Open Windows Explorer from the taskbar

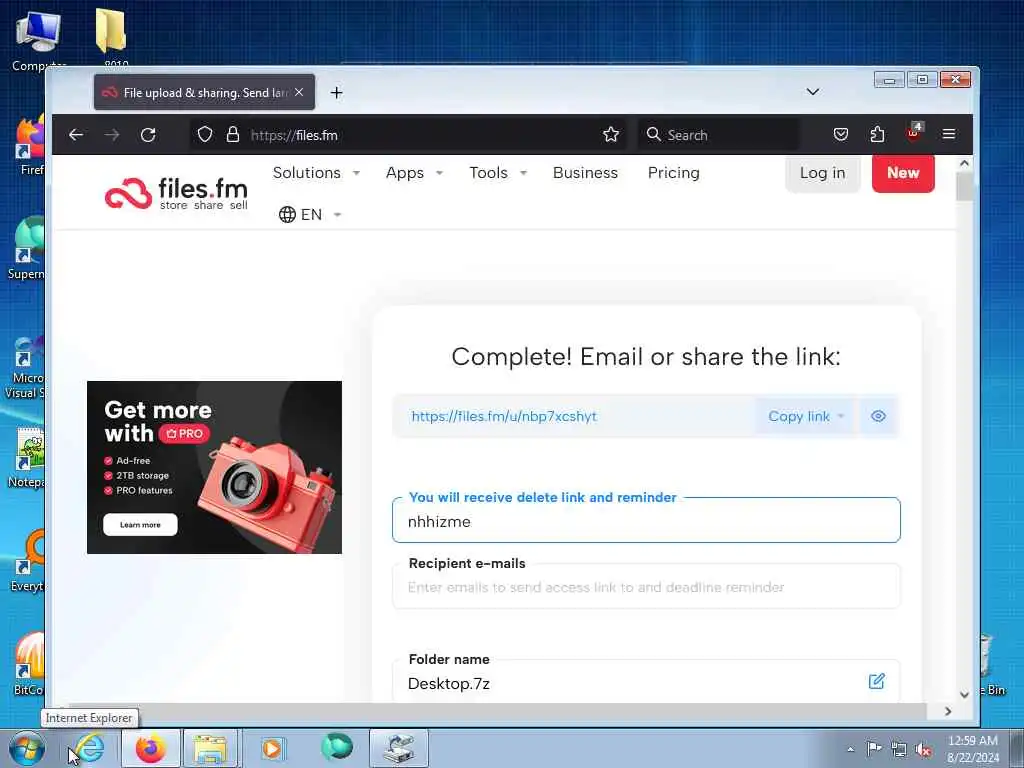(x=210, y=748)
